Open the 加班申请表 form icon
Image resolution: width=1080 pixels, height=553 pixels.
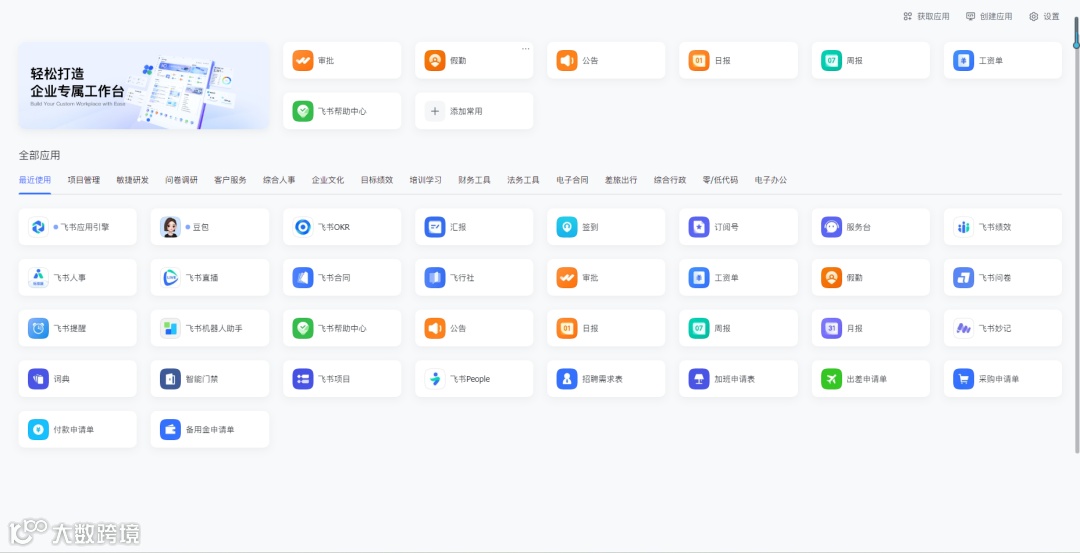(699, 379)
